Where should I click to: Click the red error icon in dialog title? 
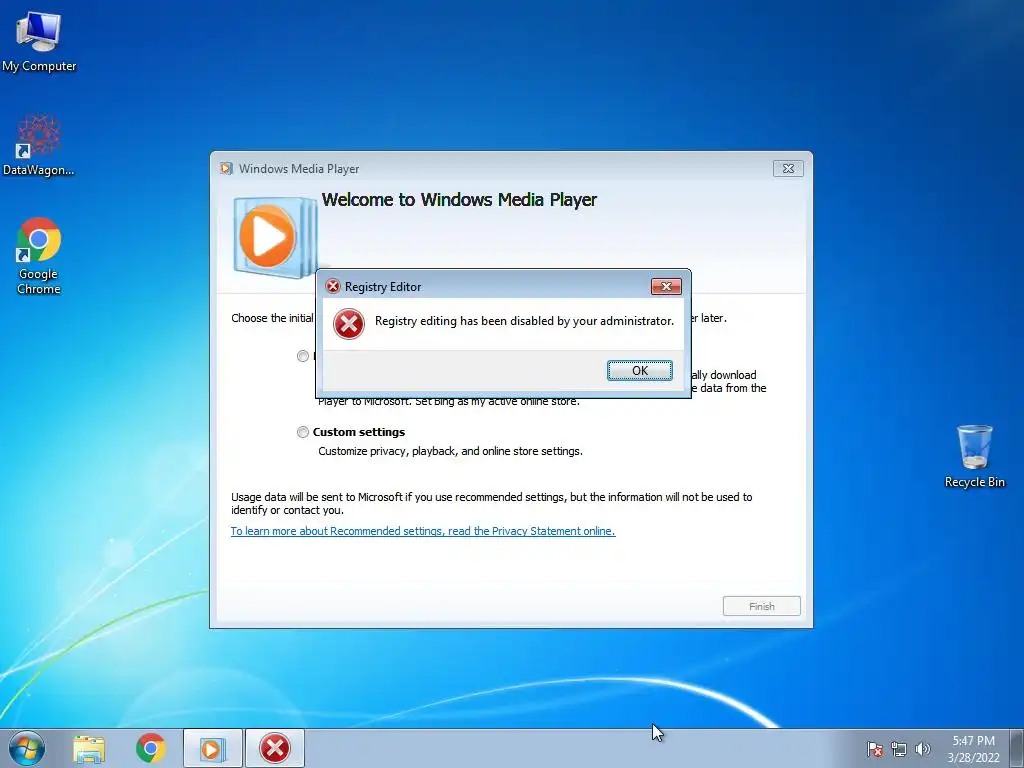(x=333, y=287)
